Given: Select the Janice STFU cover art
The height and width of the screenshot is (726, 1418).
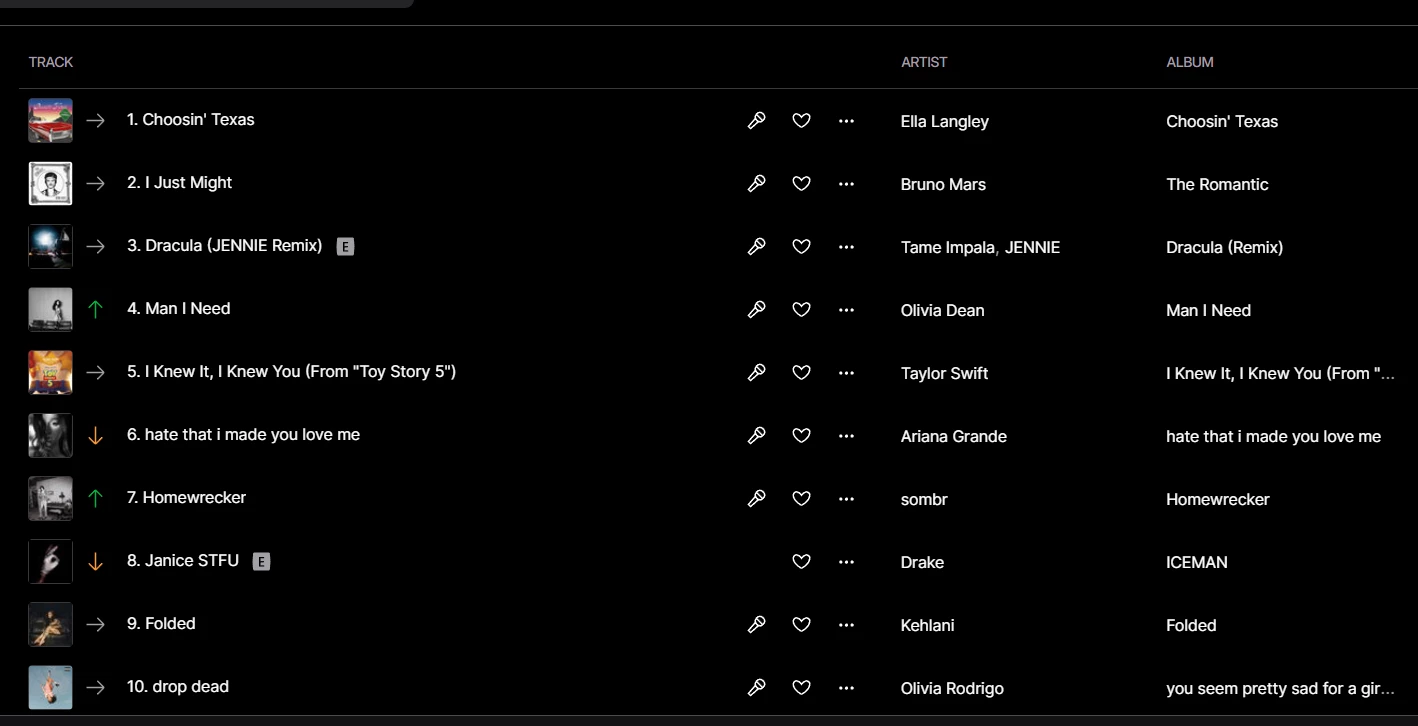Looking at the screenshot, I should click(50, 561).
